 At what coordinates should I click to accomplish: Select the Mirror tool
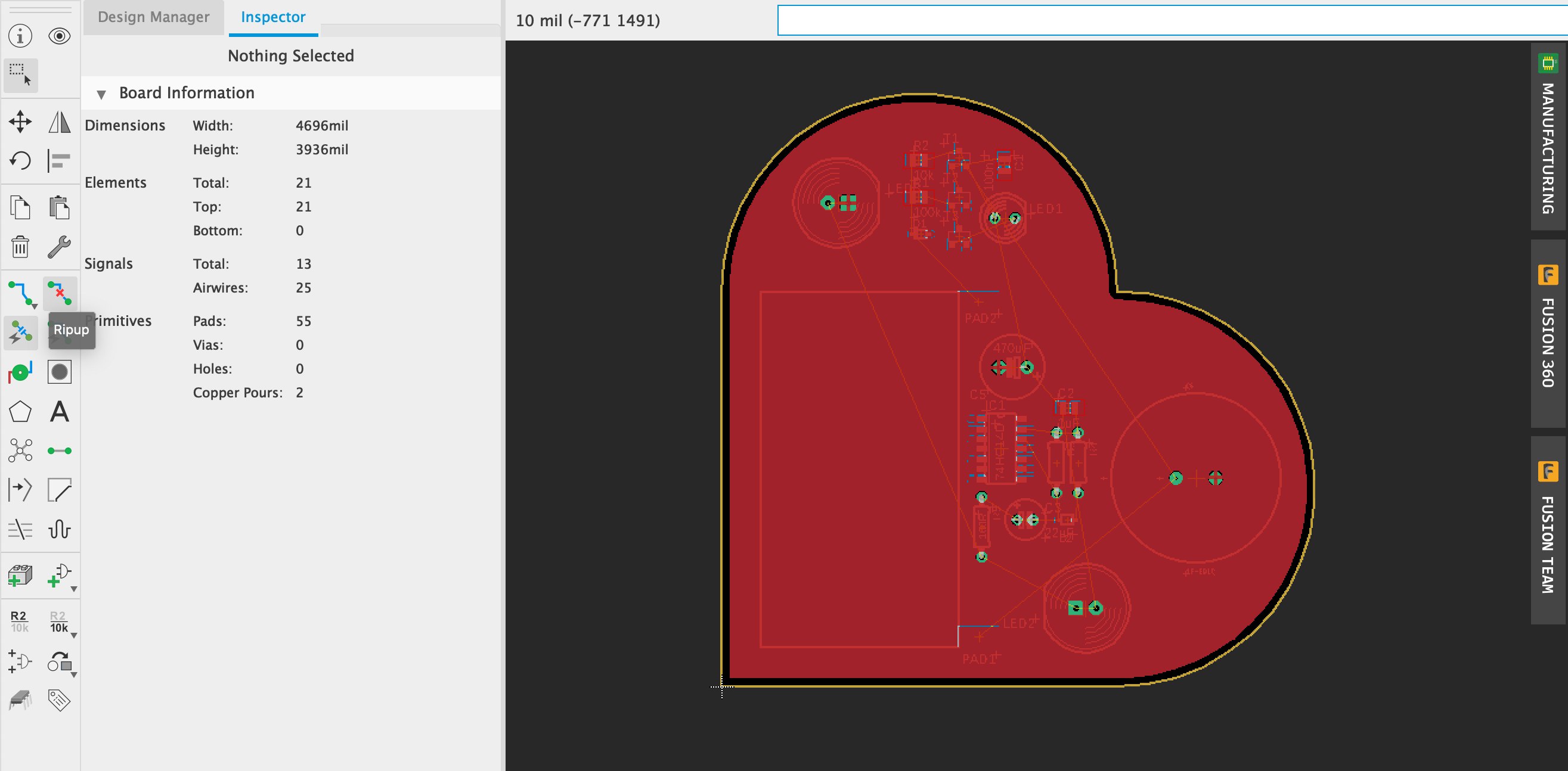coord(60,122)
